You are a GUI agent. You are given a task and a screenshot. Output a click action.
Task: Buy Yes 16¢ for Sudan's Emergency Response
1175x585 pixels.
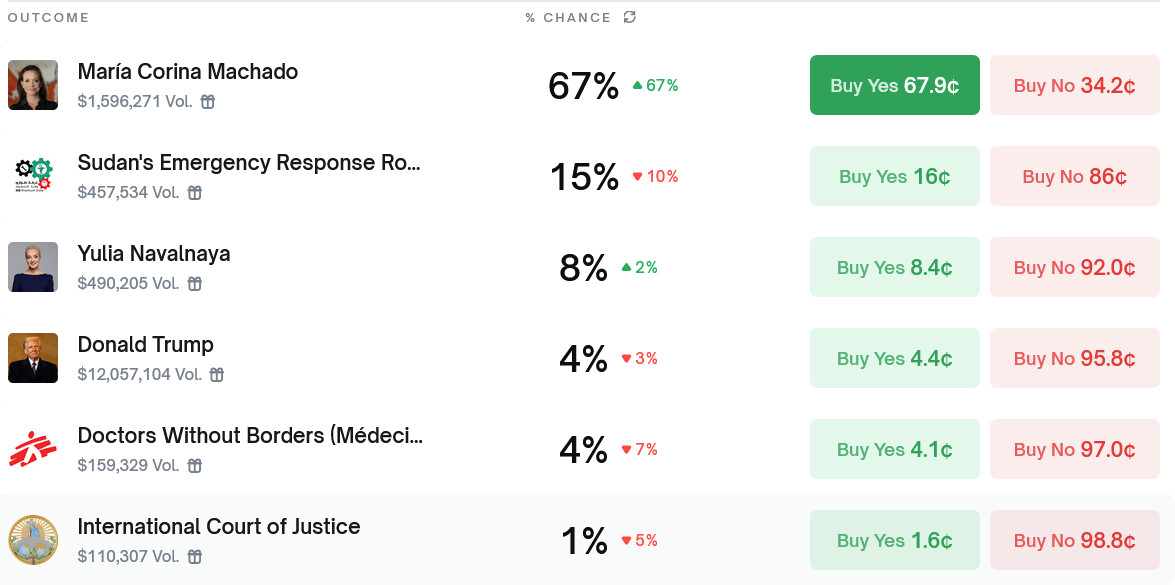[894, 176]
